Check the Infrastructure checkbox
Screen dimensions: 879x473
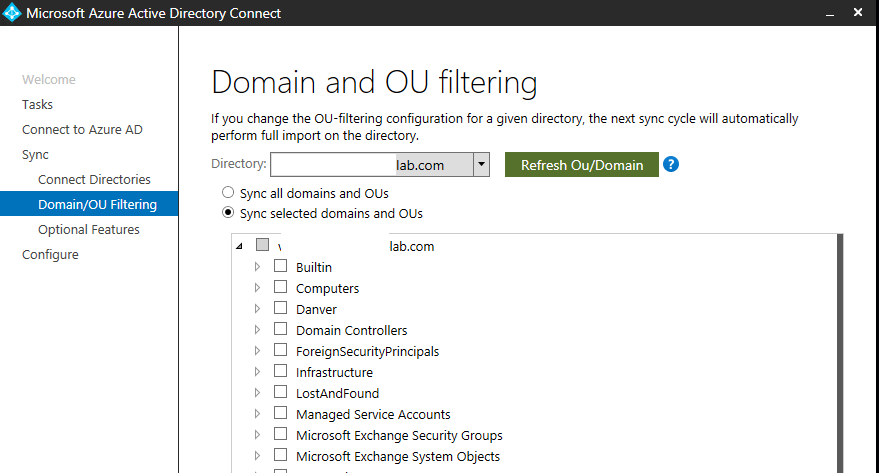coord(280,371)
